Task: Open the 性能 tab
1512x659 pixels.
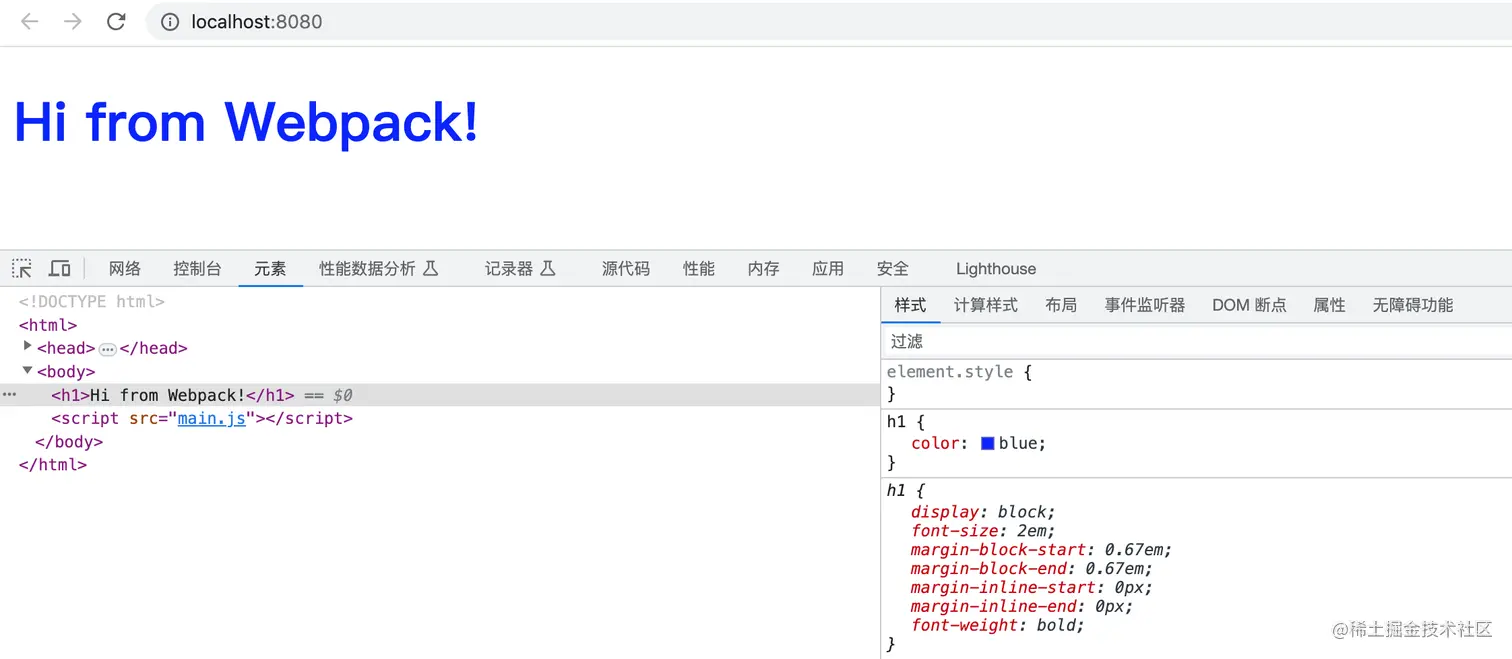Action: (699, 268)
